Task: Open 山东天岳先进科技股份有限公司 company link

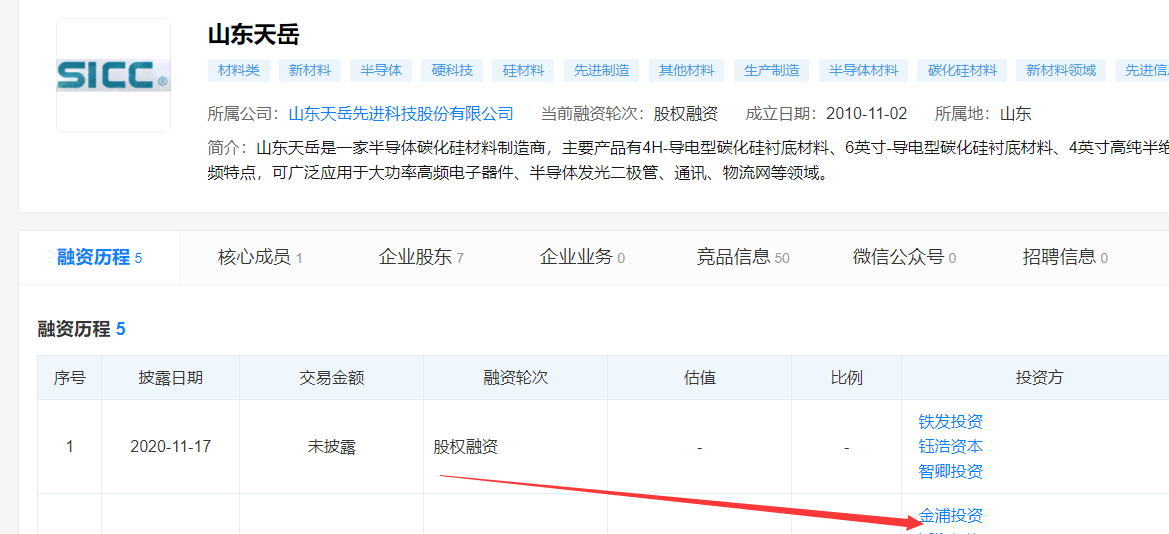Action: (400, 114)
